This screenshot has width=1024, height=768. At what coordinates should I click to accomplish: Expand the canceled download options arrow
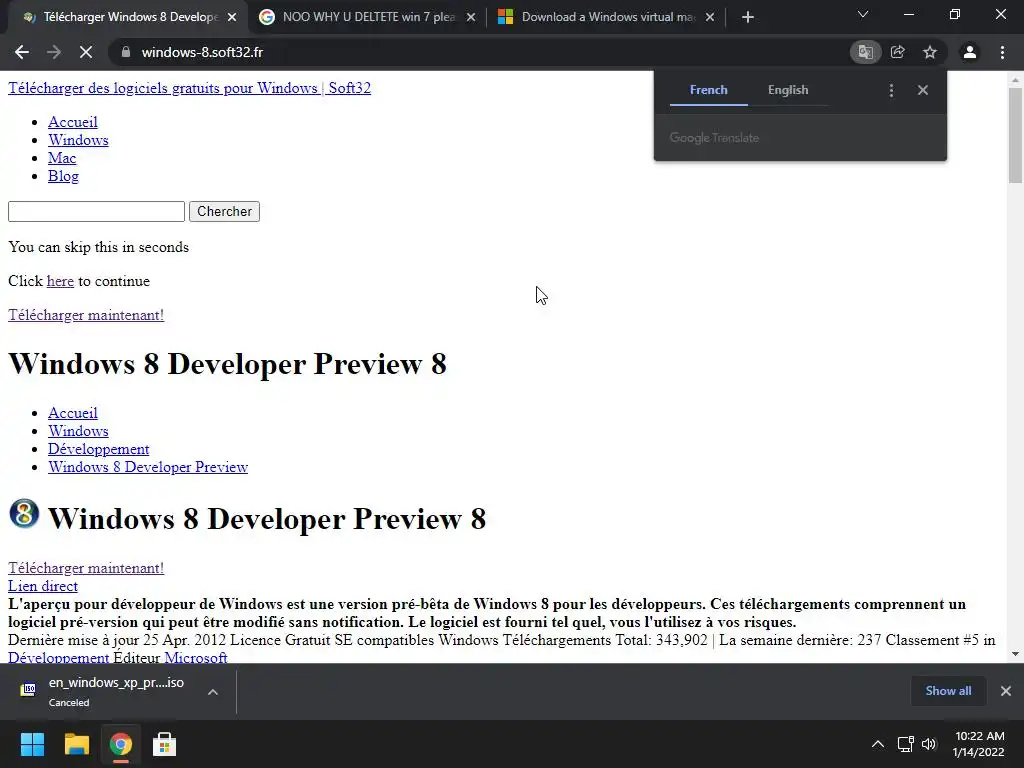coord(213,692)
